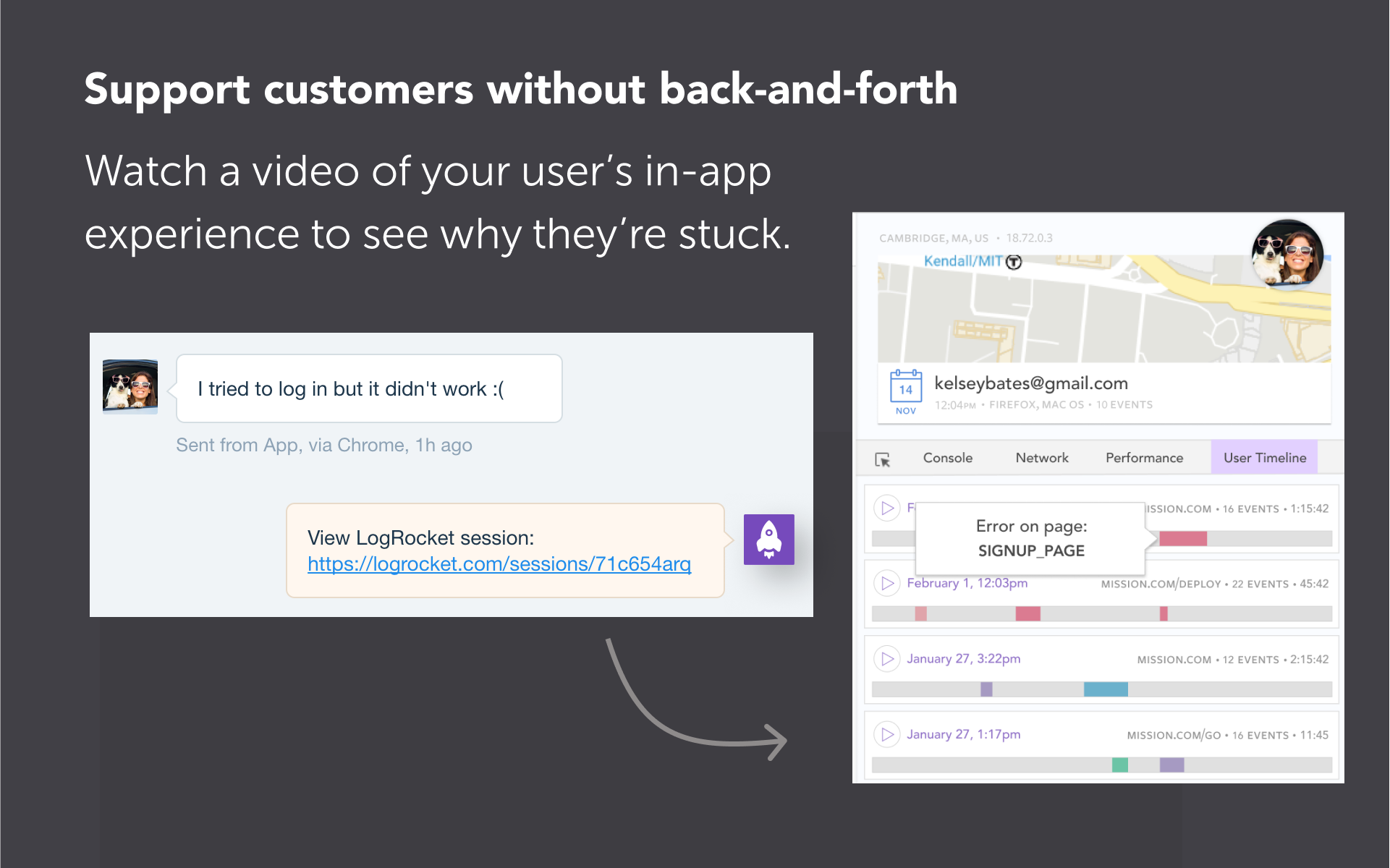Open the Console tab
1390x868 pixels.
tap(947, 458)
